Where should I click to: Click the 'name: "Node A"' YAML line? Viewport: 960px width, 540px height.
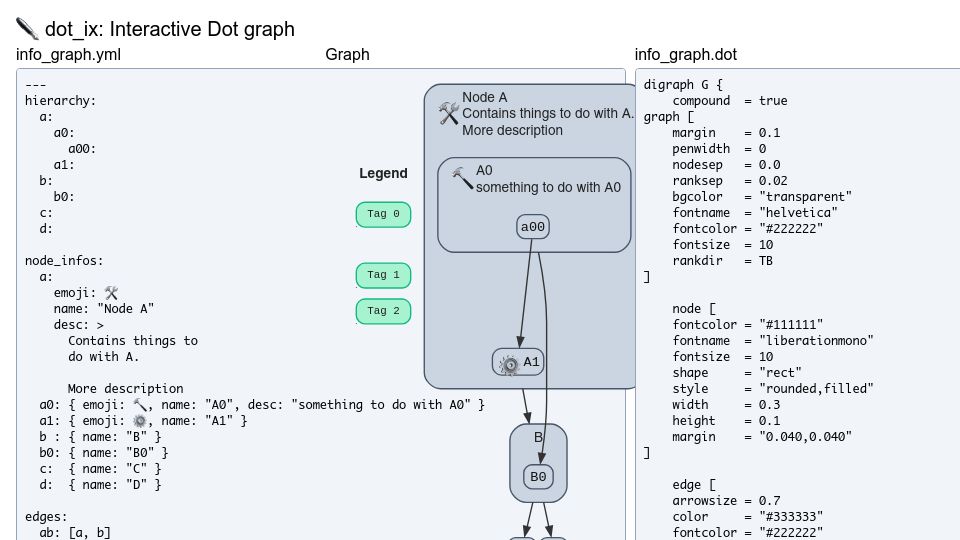(103, 309)
